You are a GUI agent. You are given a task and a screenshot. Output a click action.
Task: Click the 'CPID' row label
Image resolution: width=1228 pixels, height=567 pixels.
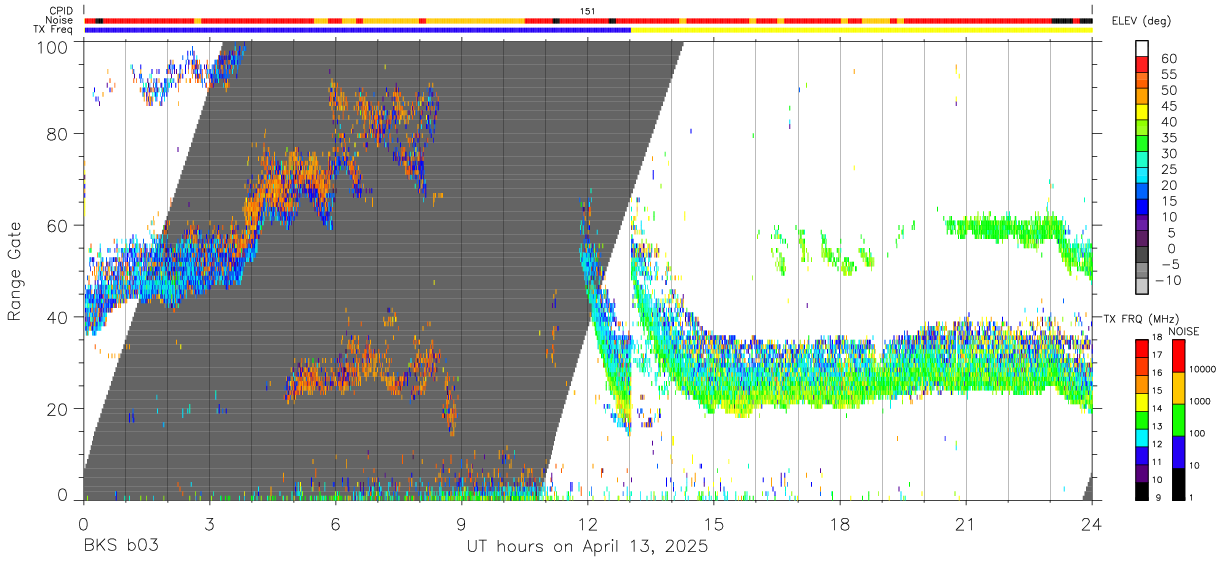click(x=62, y=10)
